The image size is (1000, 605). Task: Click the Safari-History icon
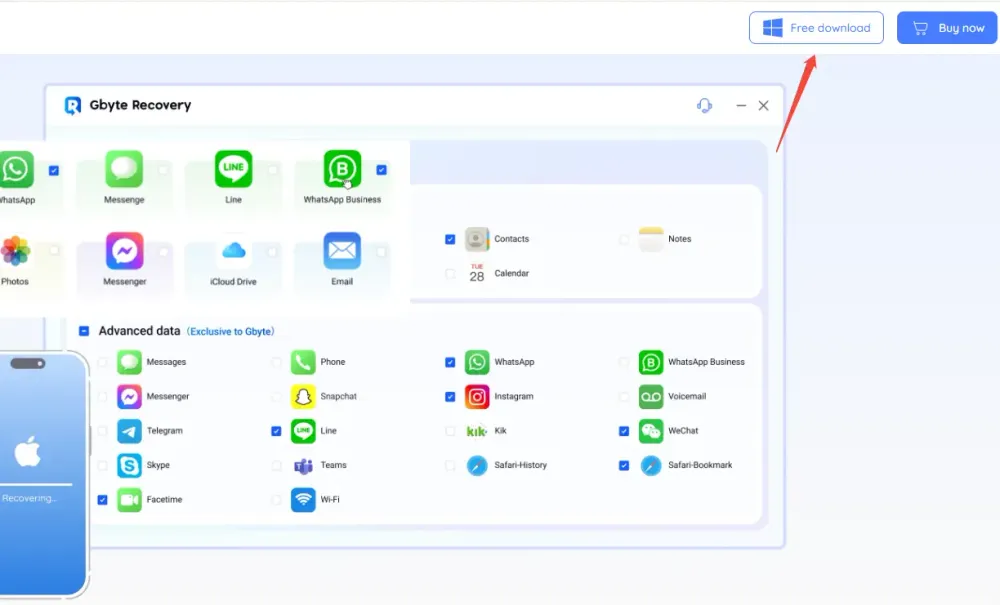coord(477,465)
